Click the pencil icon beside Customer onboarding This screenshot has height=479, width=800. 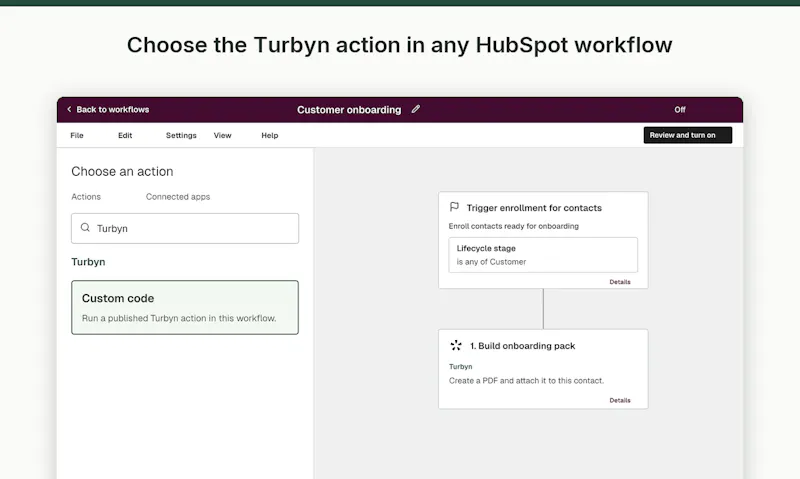(416, 109)
